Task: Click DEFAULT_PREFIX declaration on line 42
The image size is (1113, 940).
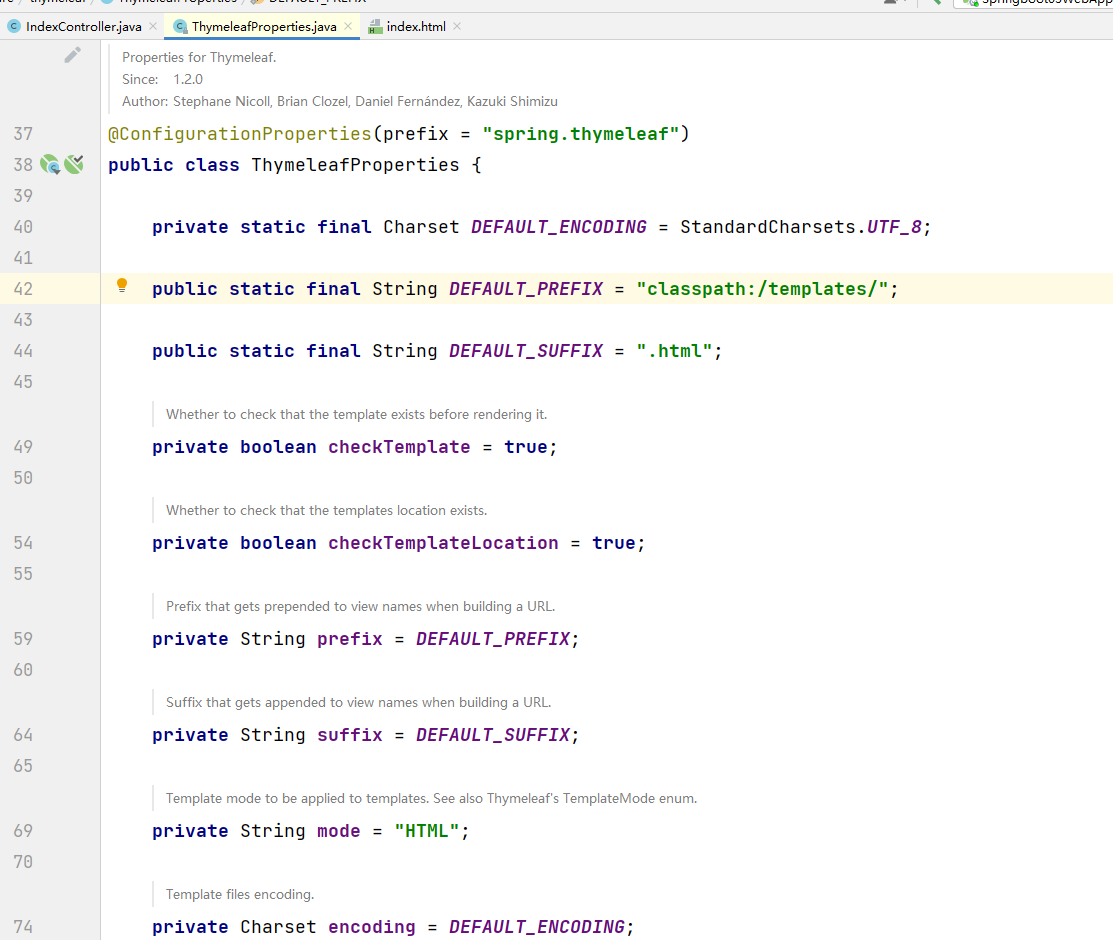Action: (x=526, y=289)
